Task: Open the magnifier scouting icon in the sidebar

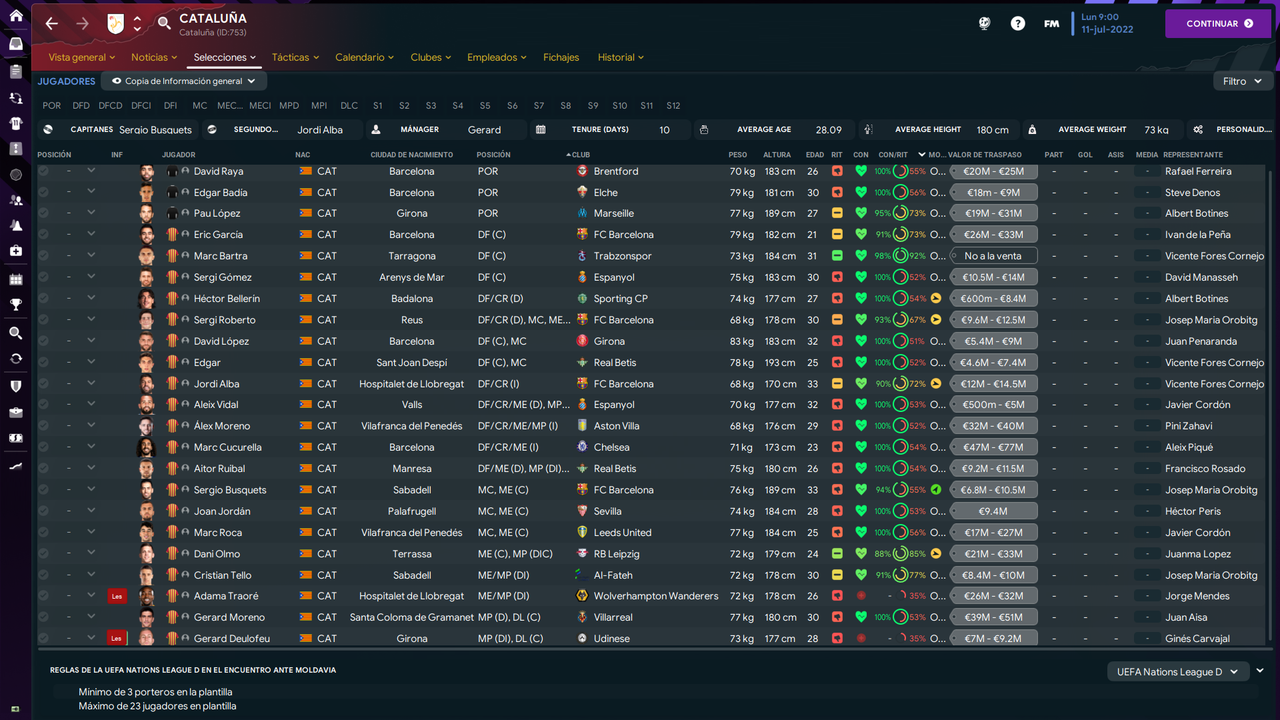Action: click(15, 333)
